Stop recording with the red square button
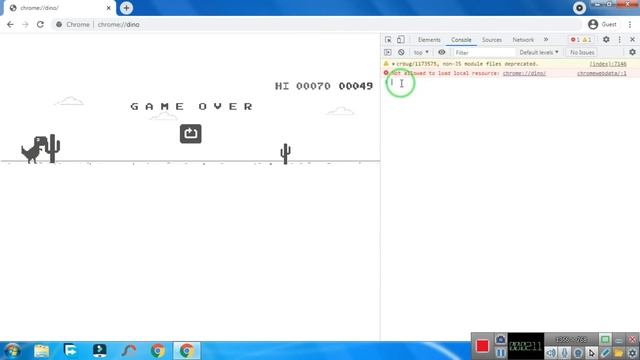This screenshot has width=640, height=360. coord(482,346)
